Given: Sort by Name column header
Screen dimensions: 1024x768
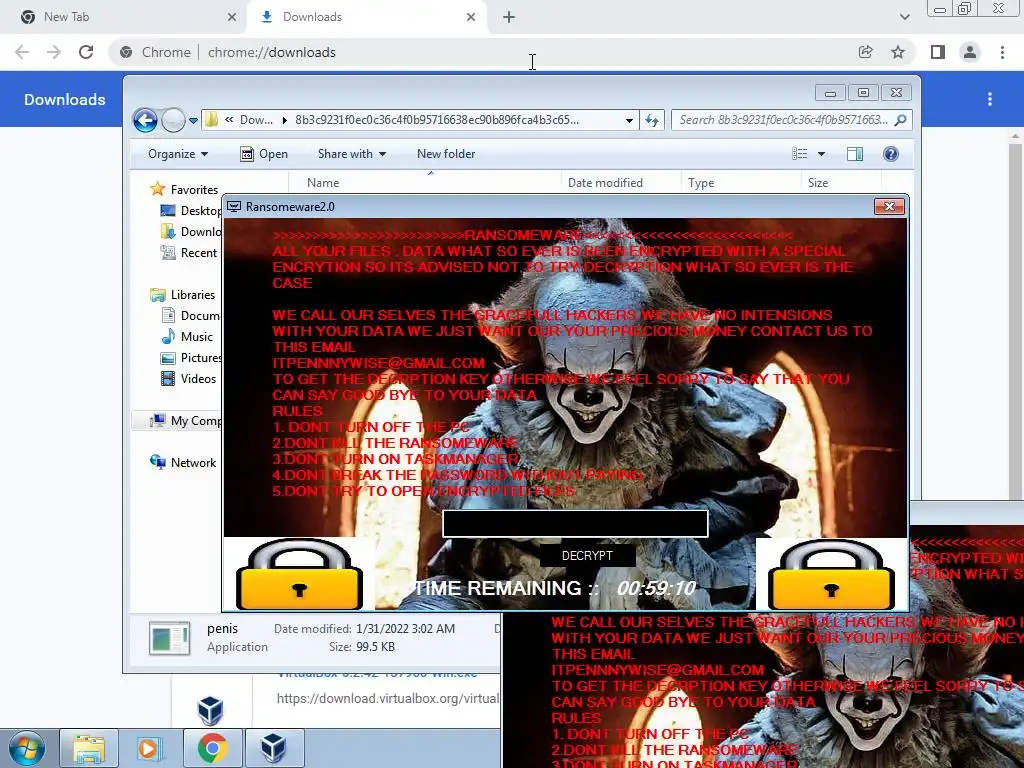Looking at the screenshot, I should (424, 183).
